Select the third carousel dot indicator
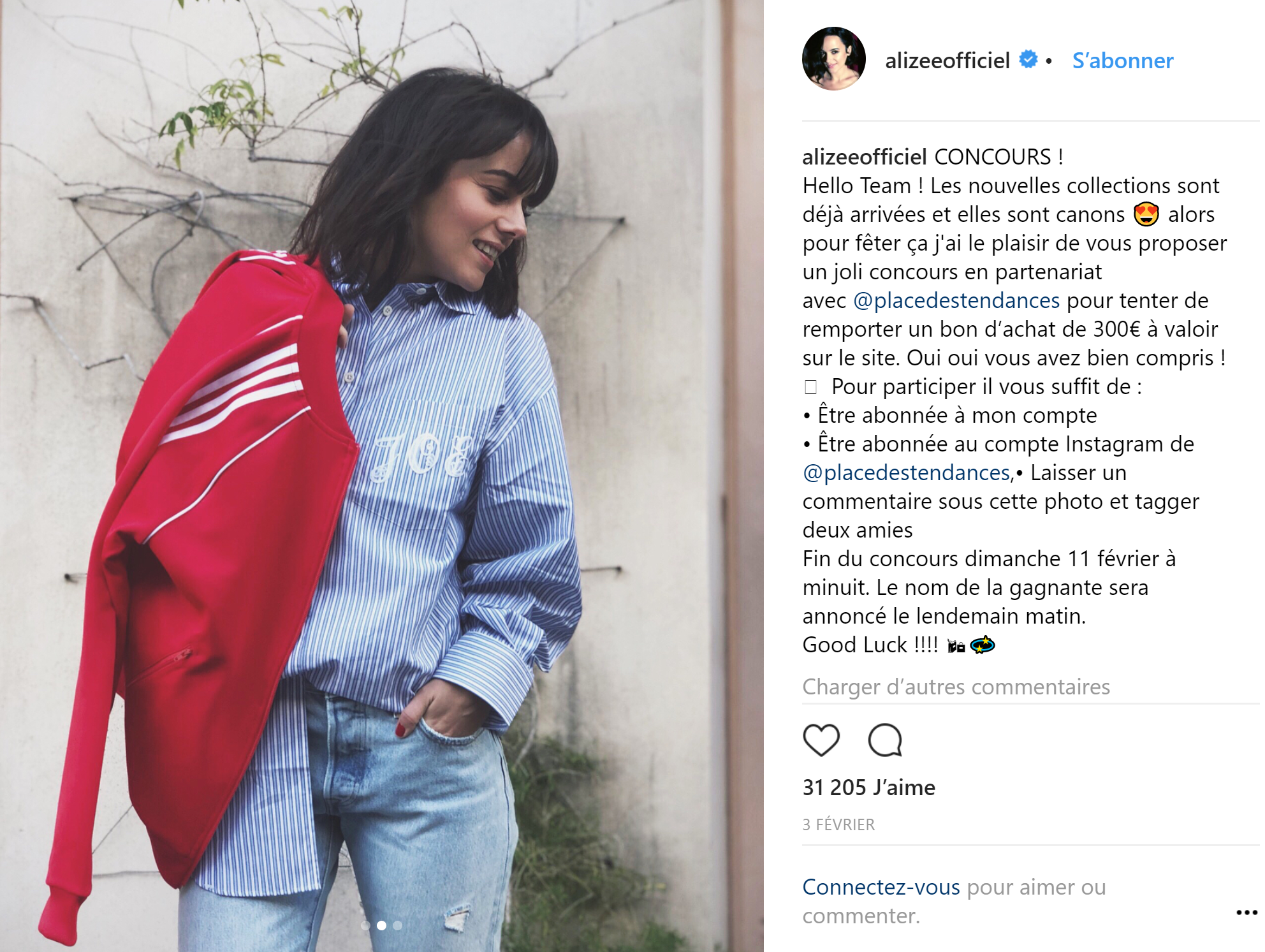Image resolution: width=1265 pixels, height=952 pixels. point(398,925)
